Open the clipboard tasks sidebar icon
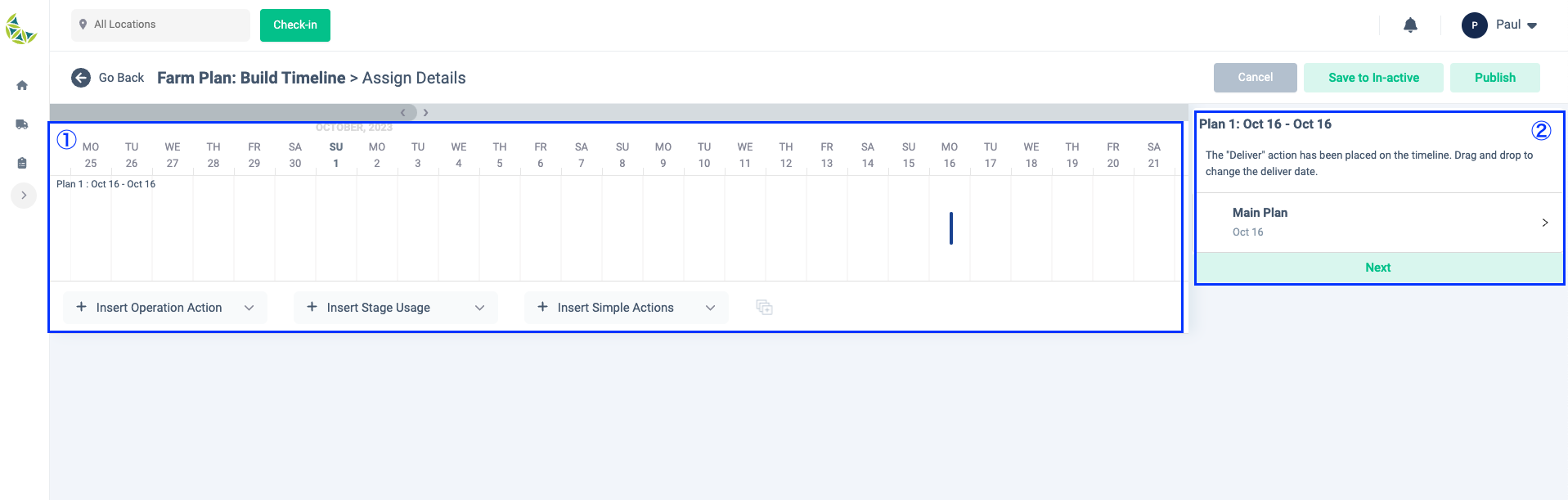Viewport: 1568px width, 500px height. tap(22, 163)
